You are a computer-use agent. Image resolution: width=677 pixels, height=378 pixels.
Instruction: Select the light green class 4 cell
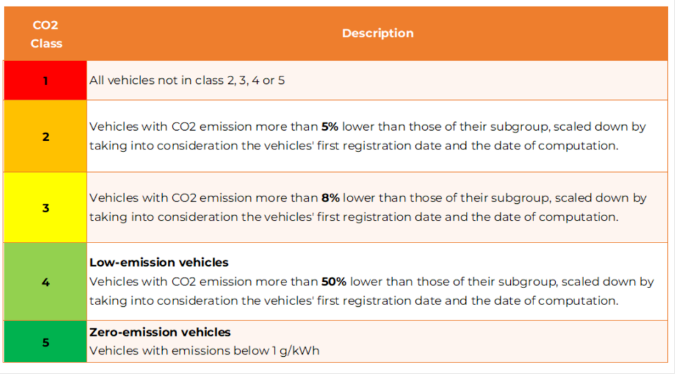pyautogui.click(x=45, y=282)
